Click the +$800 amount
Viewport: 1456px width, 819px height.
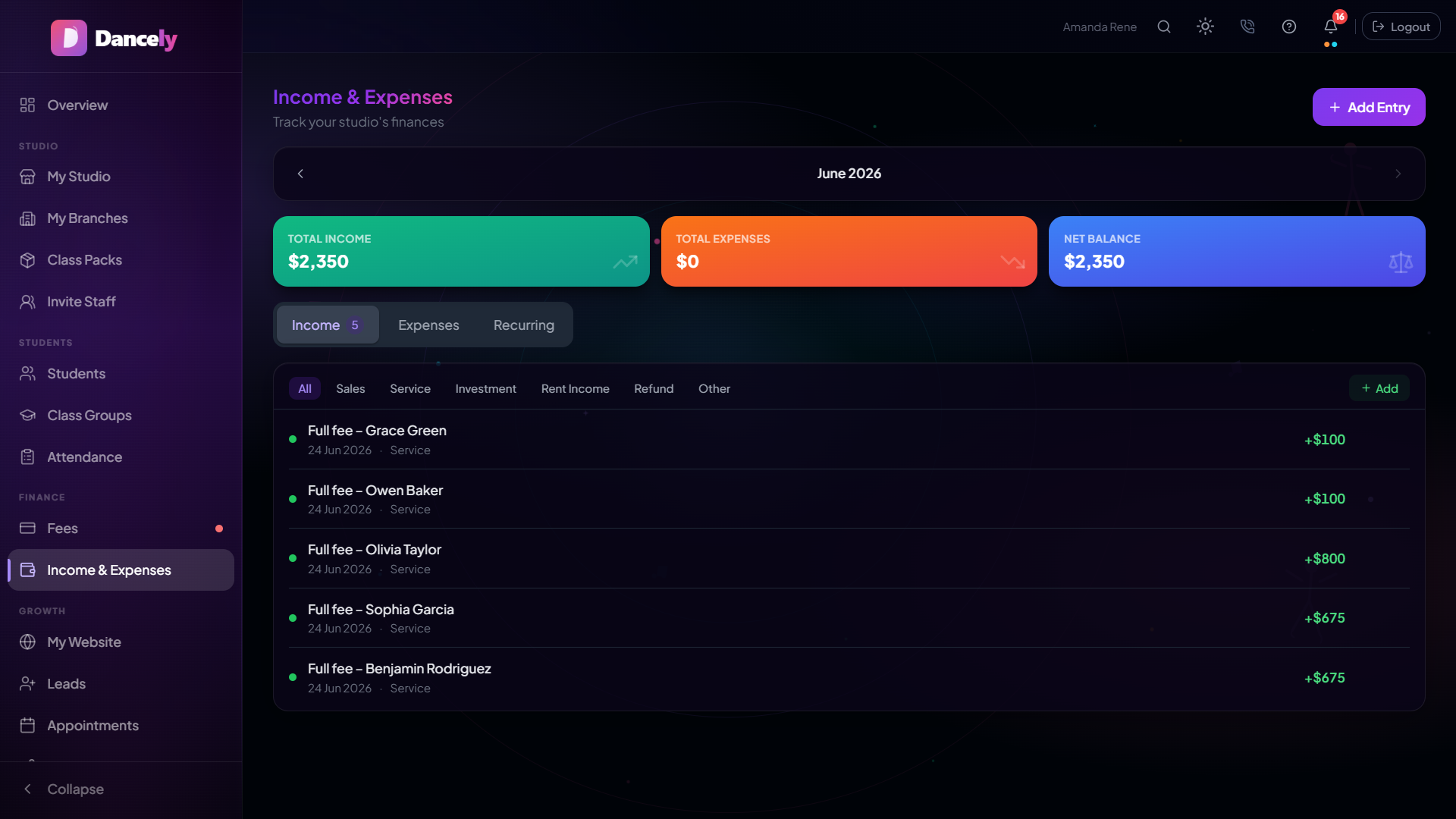1324,559
